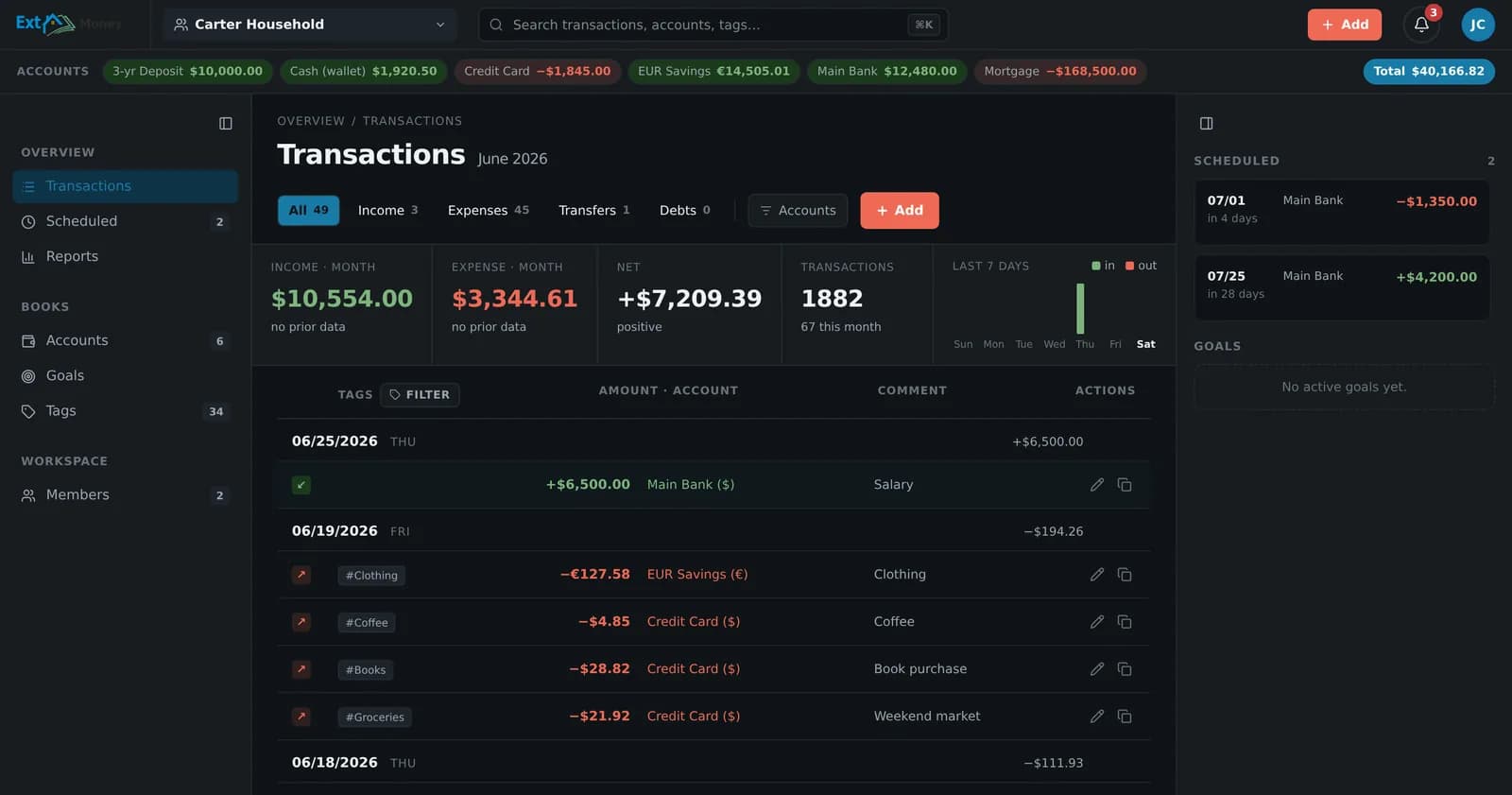Click the Mortgage account chip
Screen dimensions: 1512x795
(x=1060, y=71)
